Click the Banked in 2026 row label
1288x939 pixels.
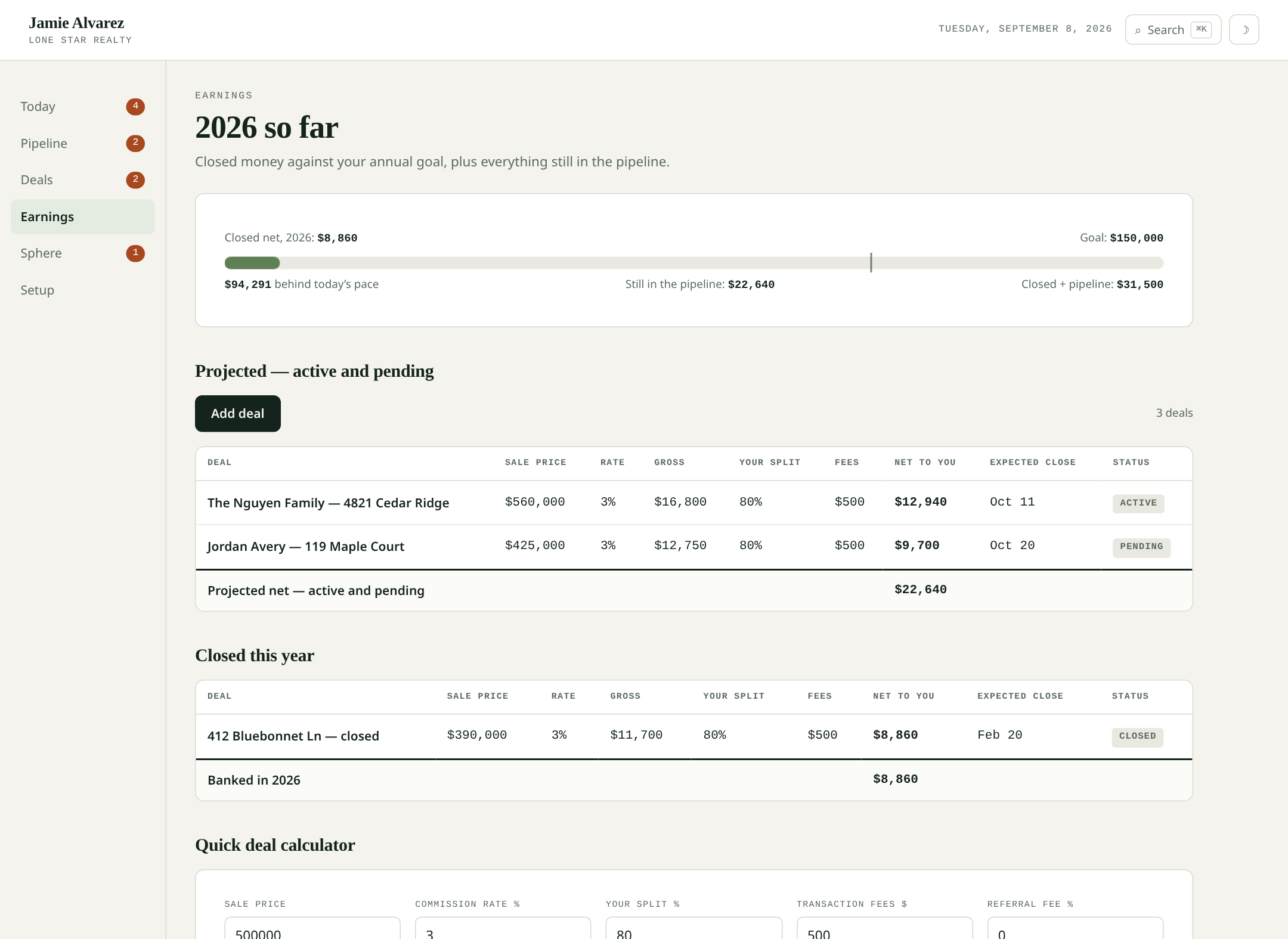click(254, 780)
